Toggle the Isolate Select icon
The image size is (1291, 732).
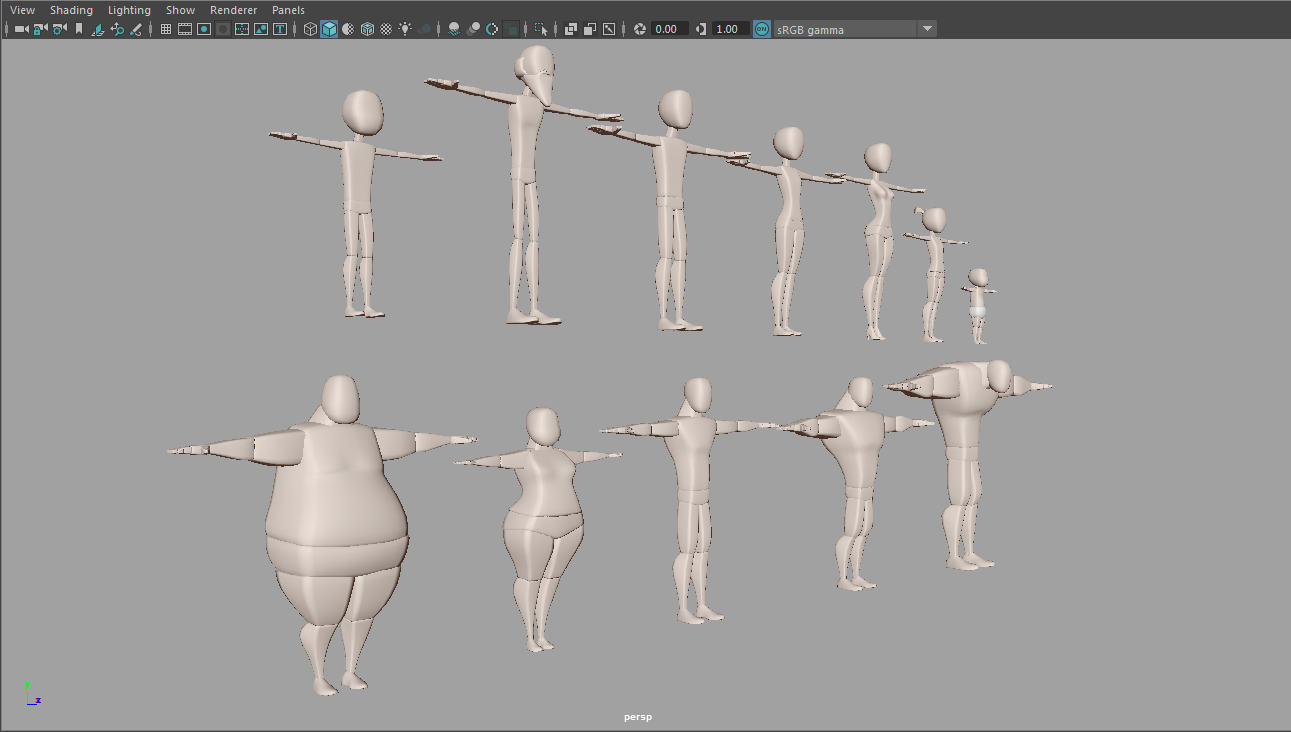click(x=541, y=29)
